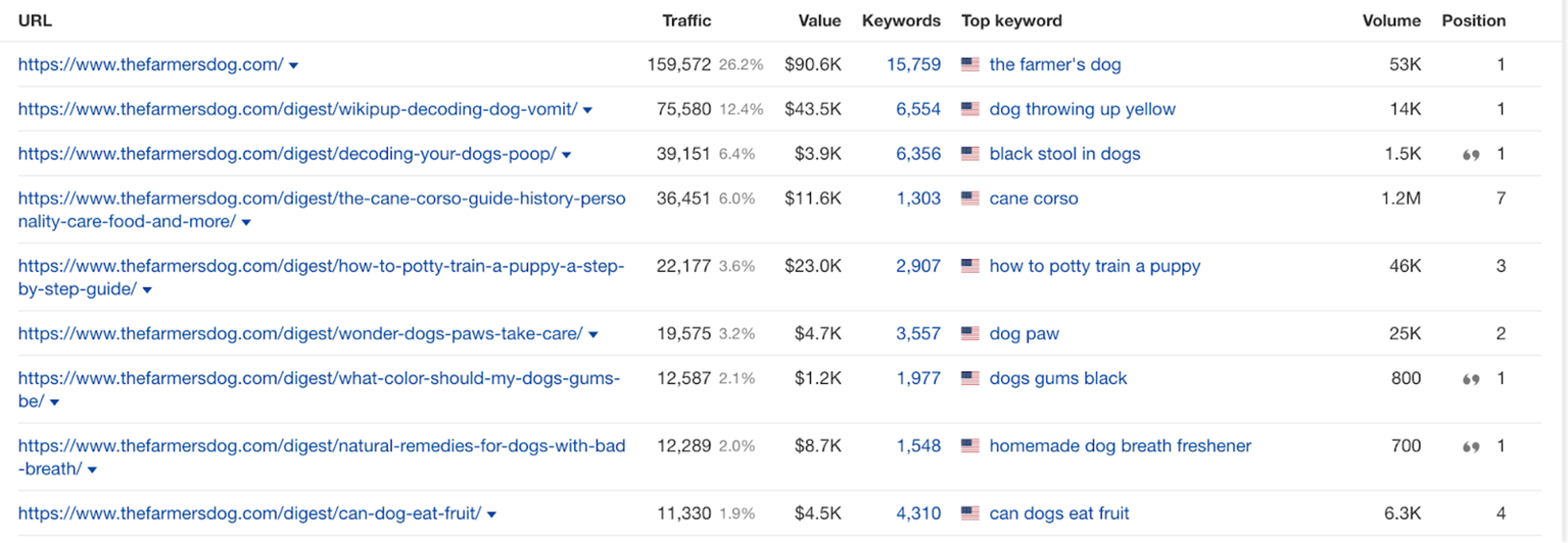Click the decoding-your-dogs-poop URL
Screen dimensions: 1568x543
(x=286, y=154)
